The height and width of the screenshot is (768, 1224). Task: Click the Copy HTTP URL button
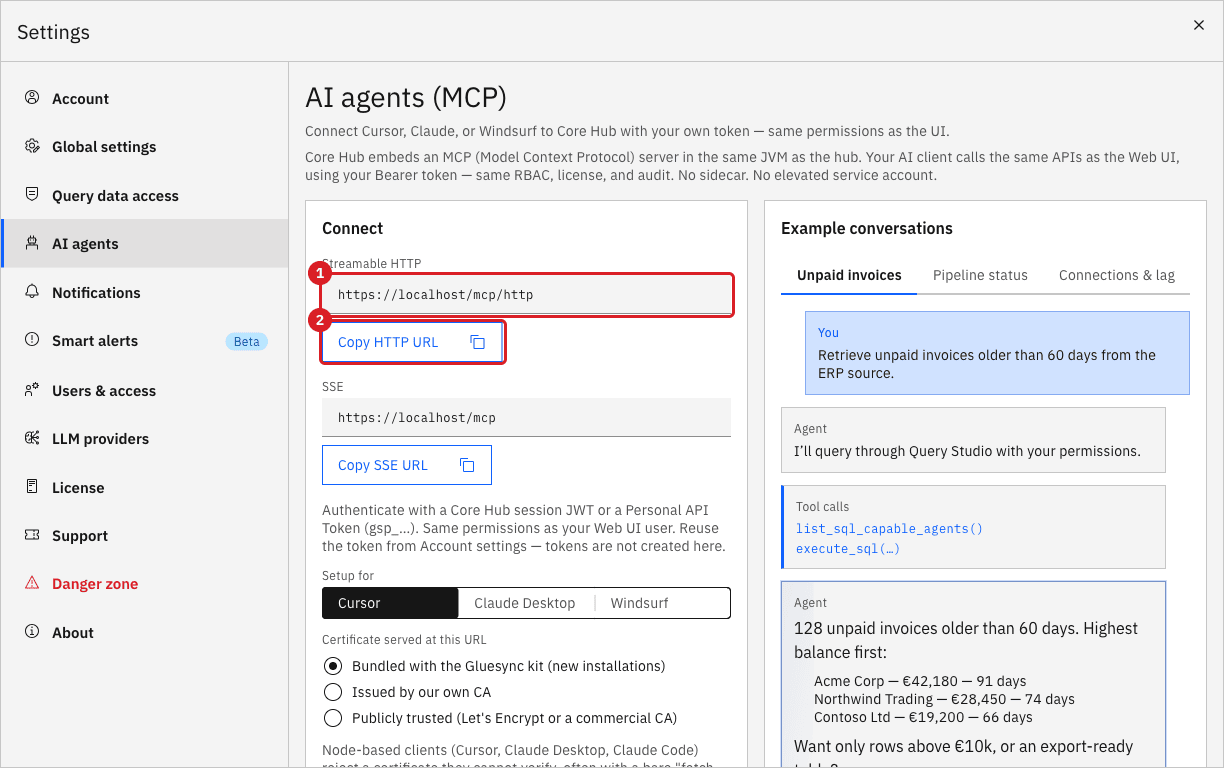[x=412, y=342]
